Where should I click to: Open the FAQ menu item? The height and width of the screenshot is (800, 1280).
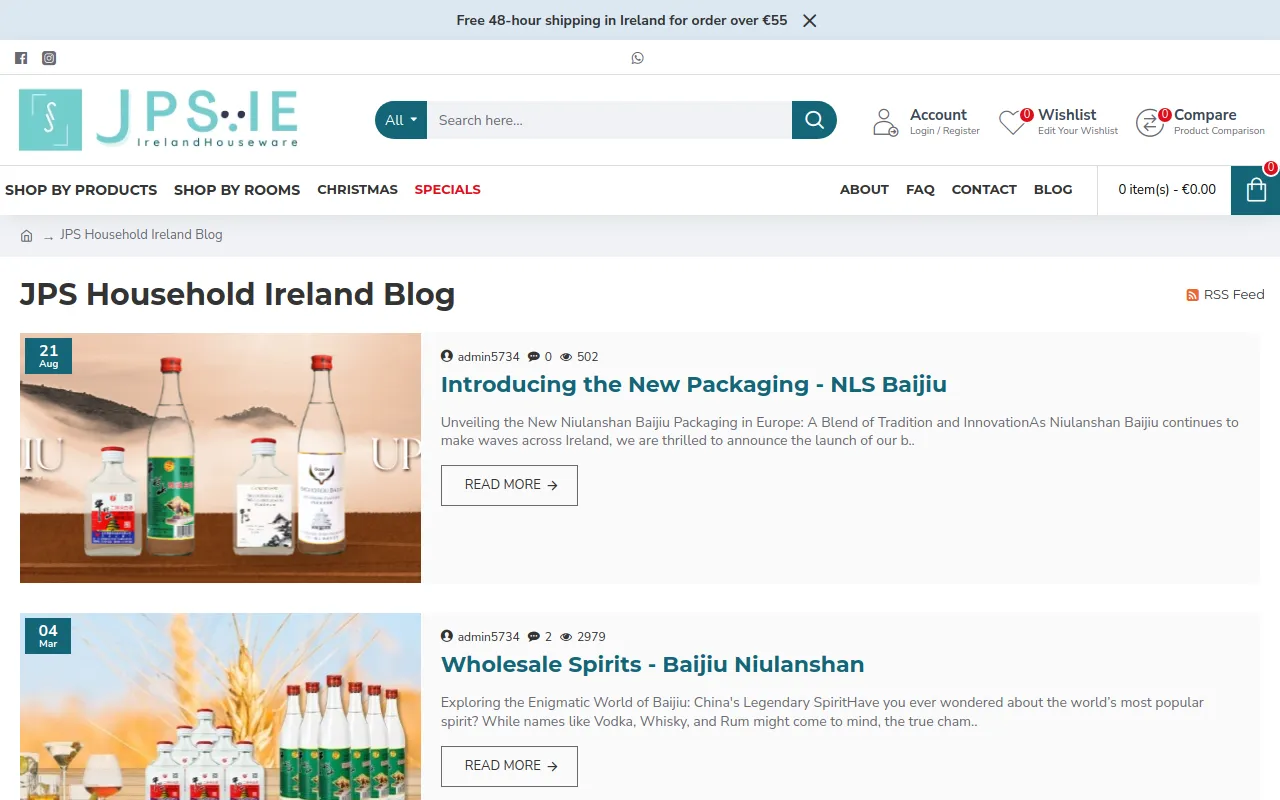tap(920, 190)
